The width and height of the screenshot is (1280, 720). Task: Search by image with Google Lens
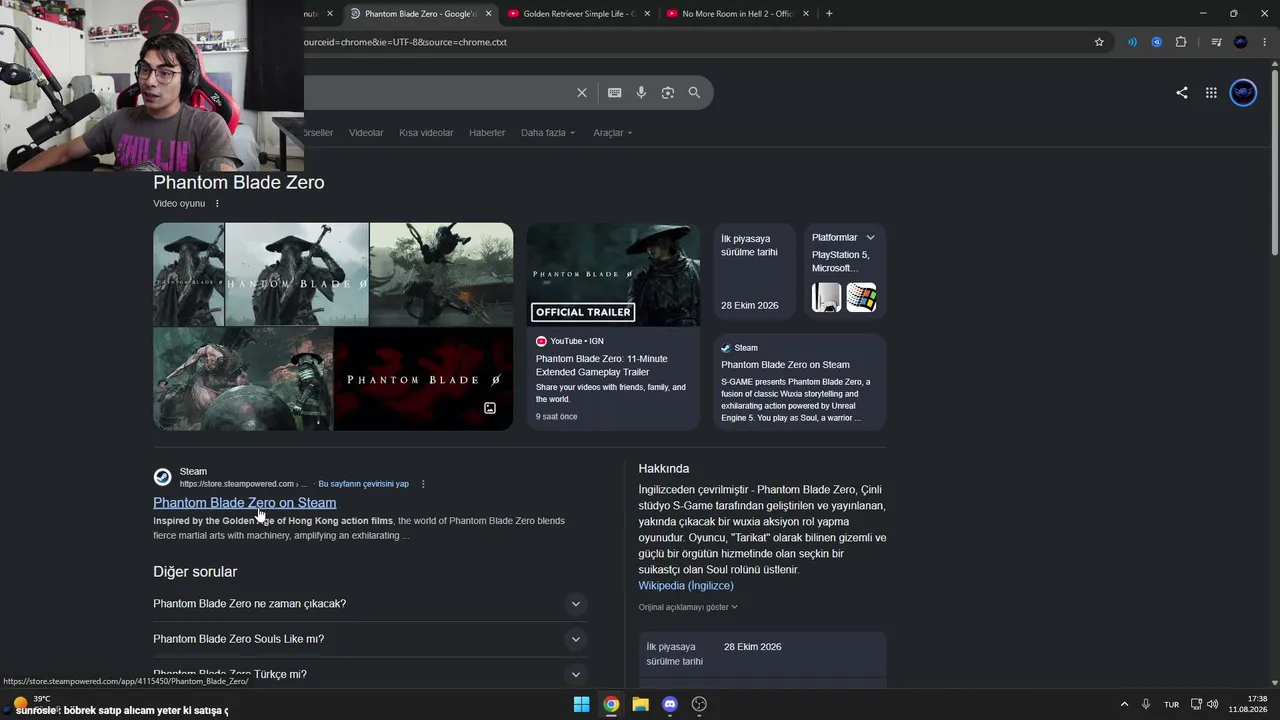pyautogui.click(x=668, y=93)
